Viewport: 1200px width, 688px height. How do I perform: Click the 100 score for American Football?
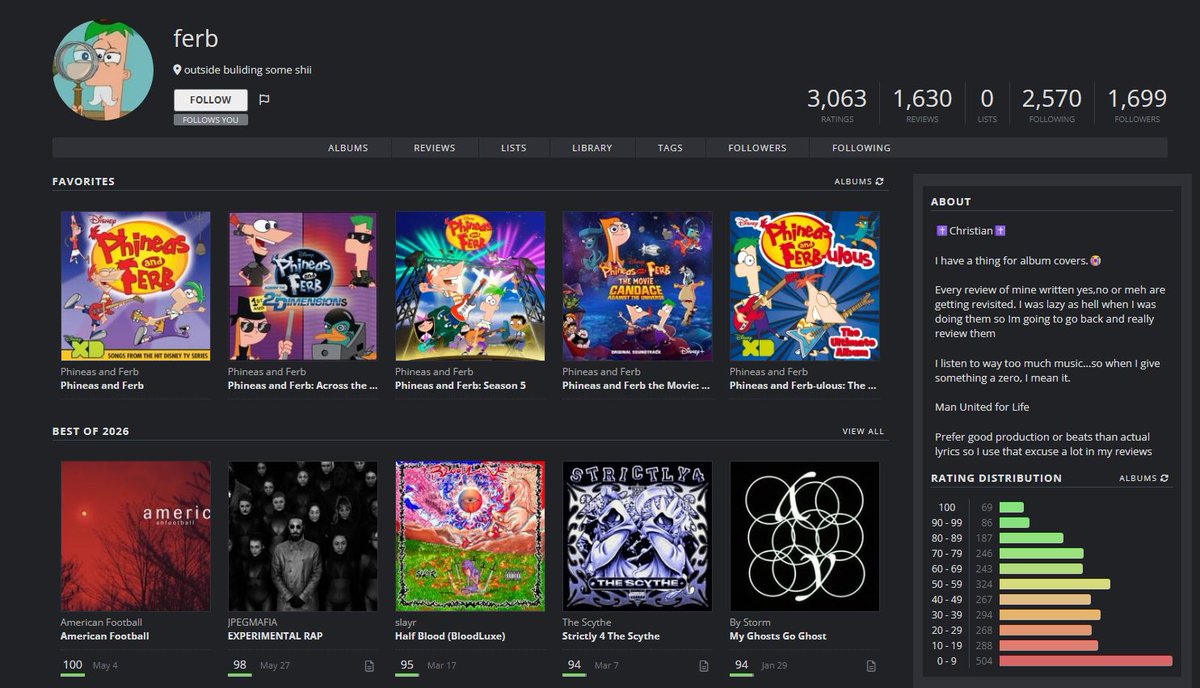coord(72,665)
